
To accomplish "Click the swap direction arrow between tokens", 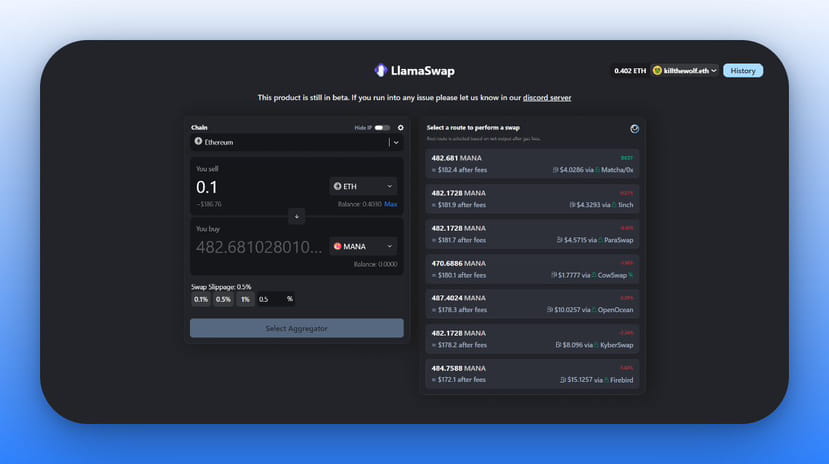I will [x=297, y=216].
